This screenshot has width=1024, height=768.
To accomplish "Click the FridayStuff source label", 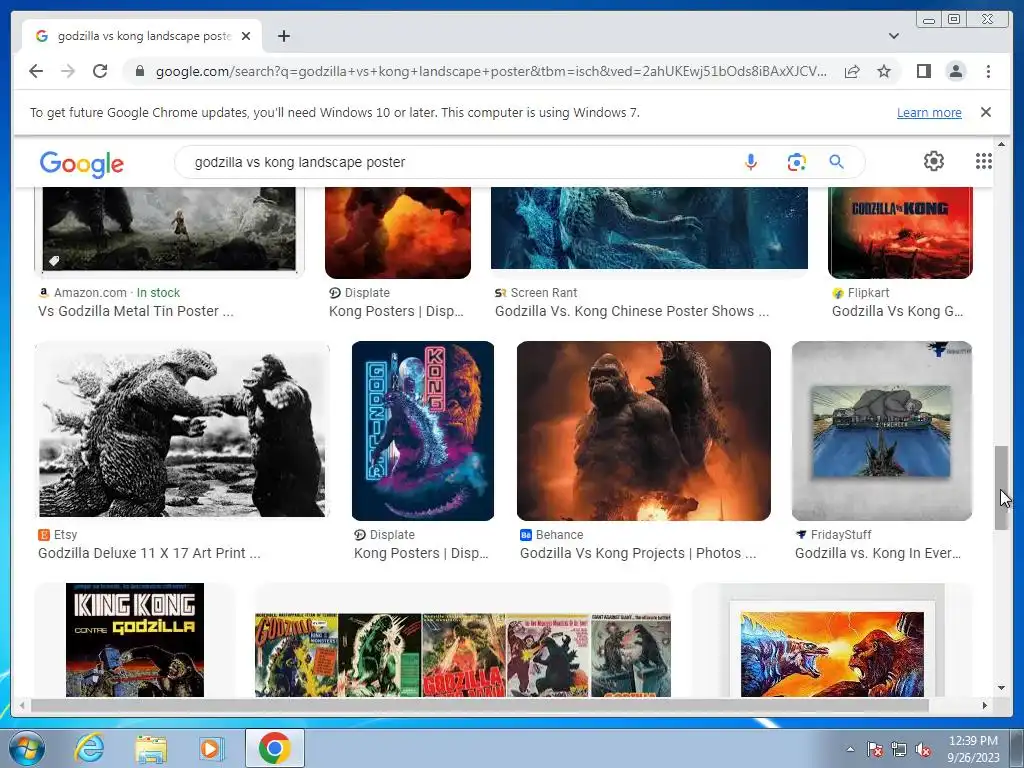I will 833,535.
